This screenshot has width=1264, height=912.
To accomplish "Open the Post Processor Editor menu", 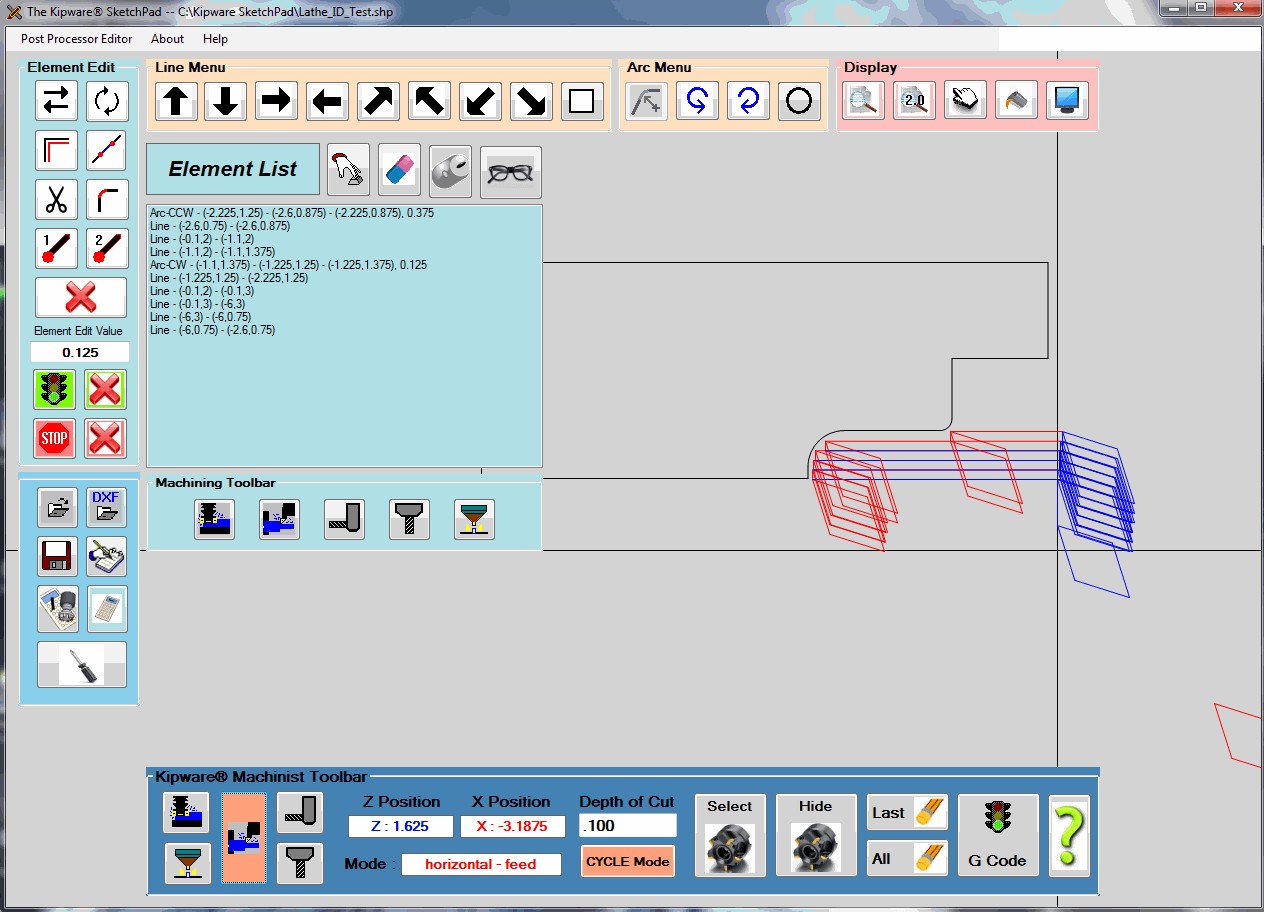I will tap(76, 39).
